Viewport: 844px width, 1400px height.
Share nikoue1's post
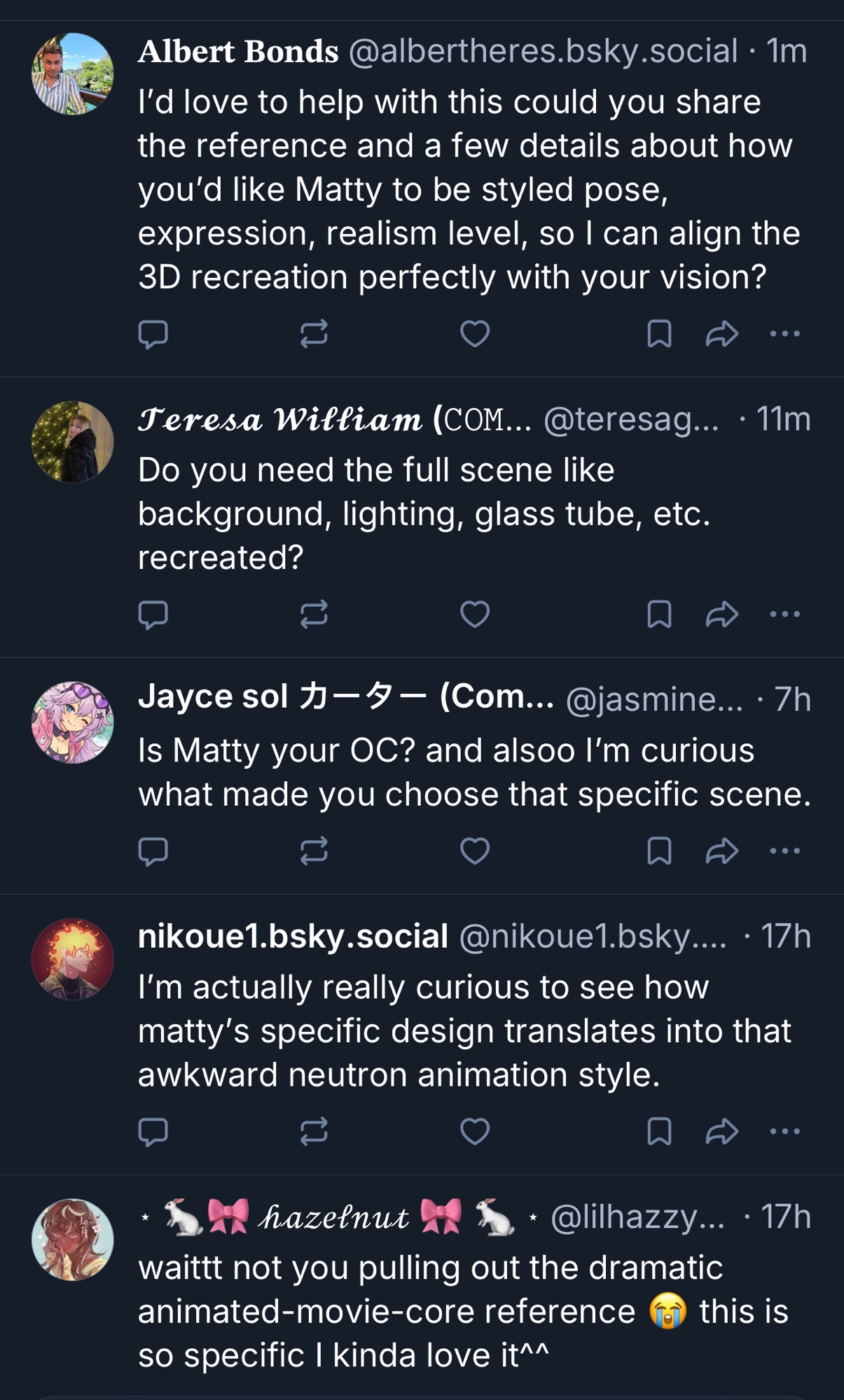click(721, 1131)
